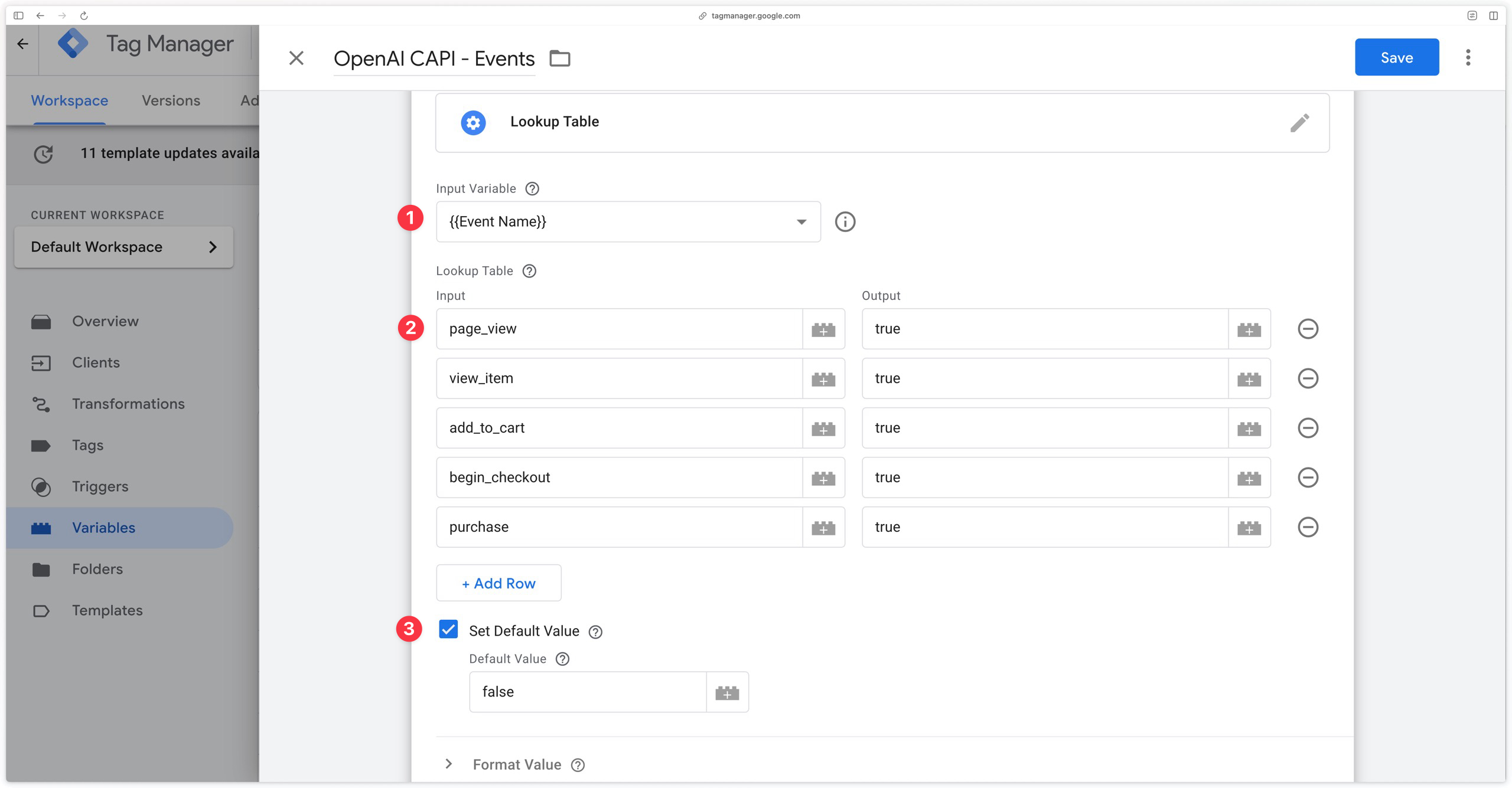Open help for Format Value section
This screenshot has height=788, width=1512.
coord(578,765)
